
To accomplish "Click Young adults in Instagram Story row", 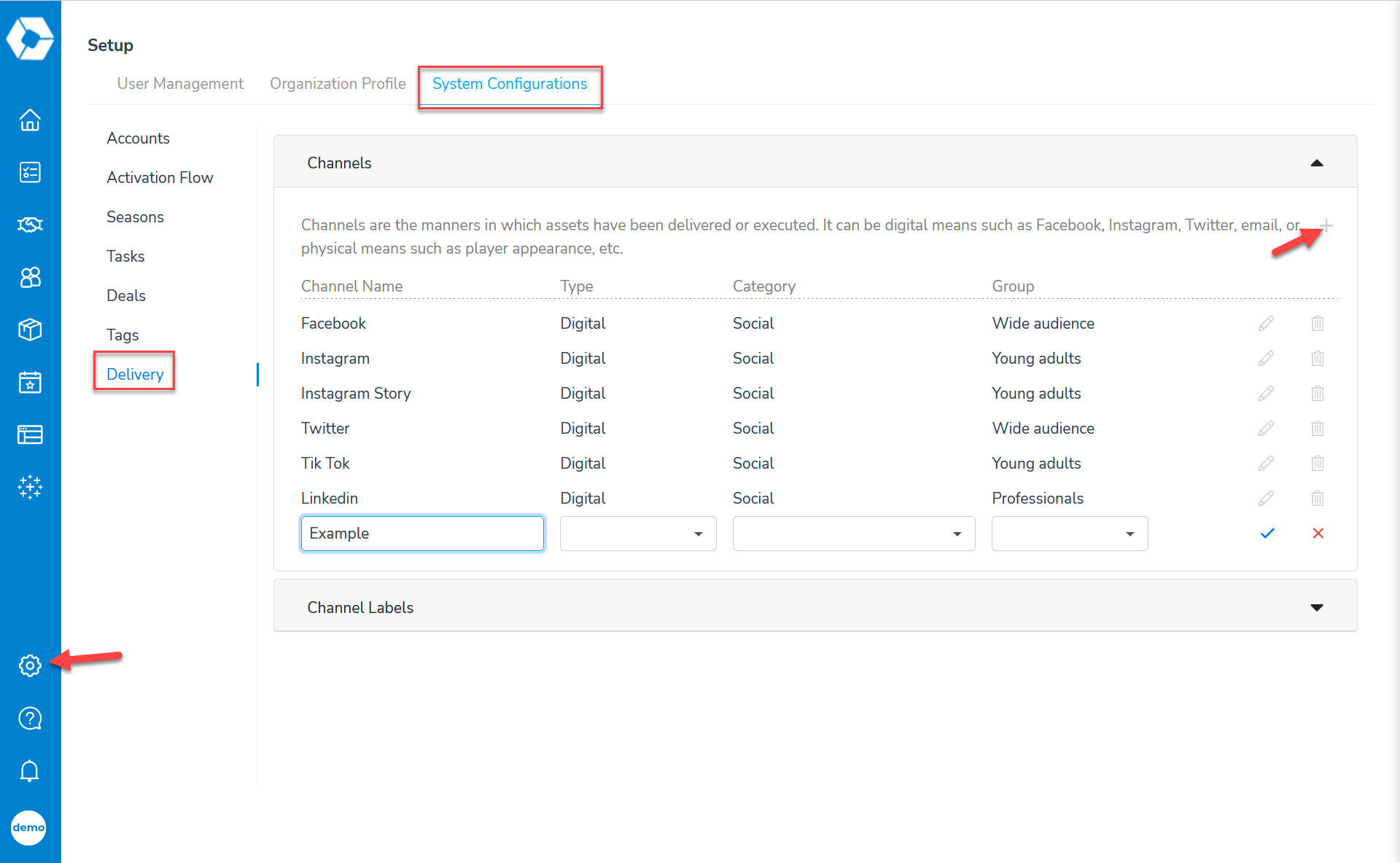I will (x=1036, y=394).
